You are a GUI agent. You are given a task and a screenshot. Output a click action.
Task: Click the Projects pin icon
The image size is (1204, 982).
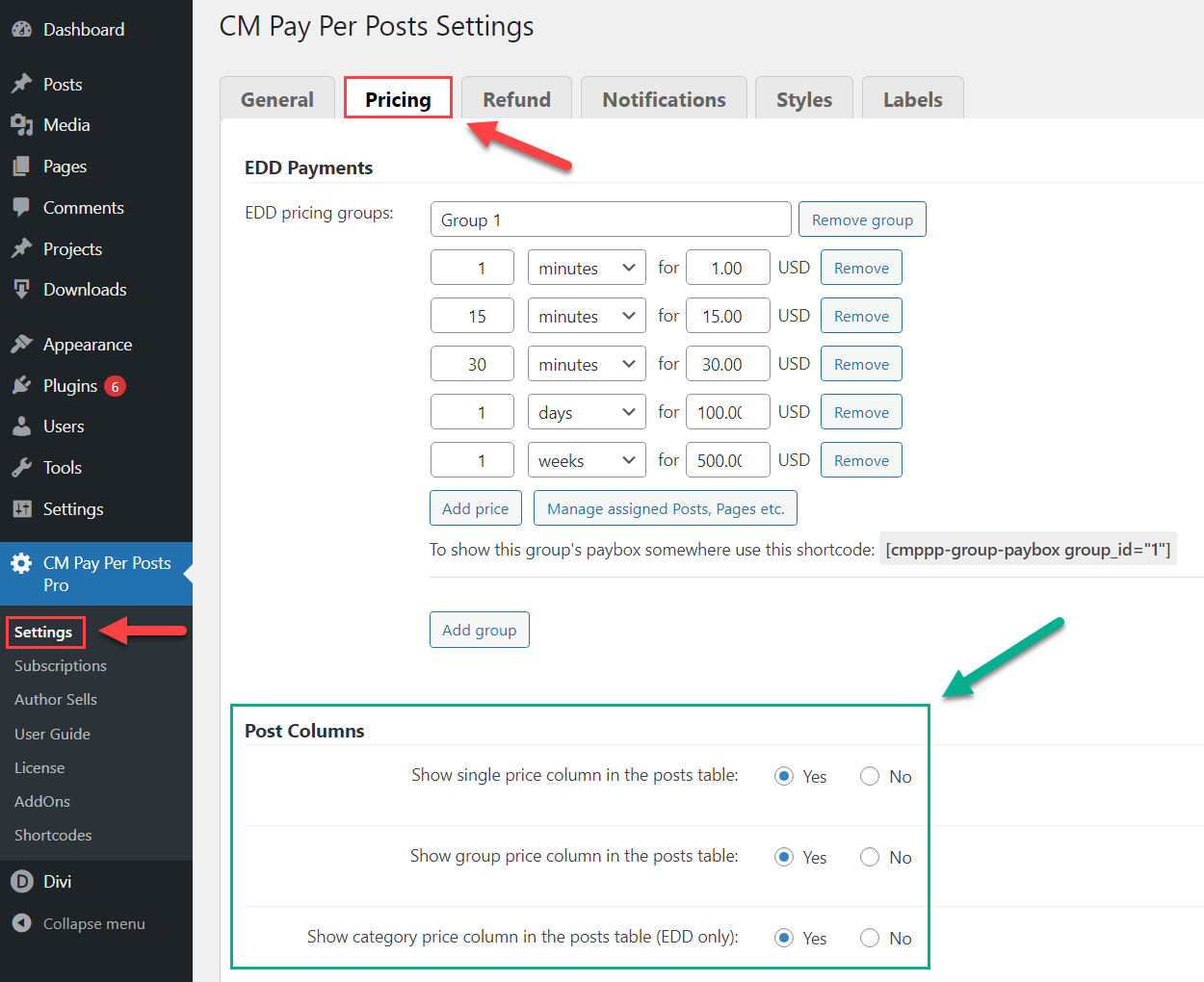point(21,249)
